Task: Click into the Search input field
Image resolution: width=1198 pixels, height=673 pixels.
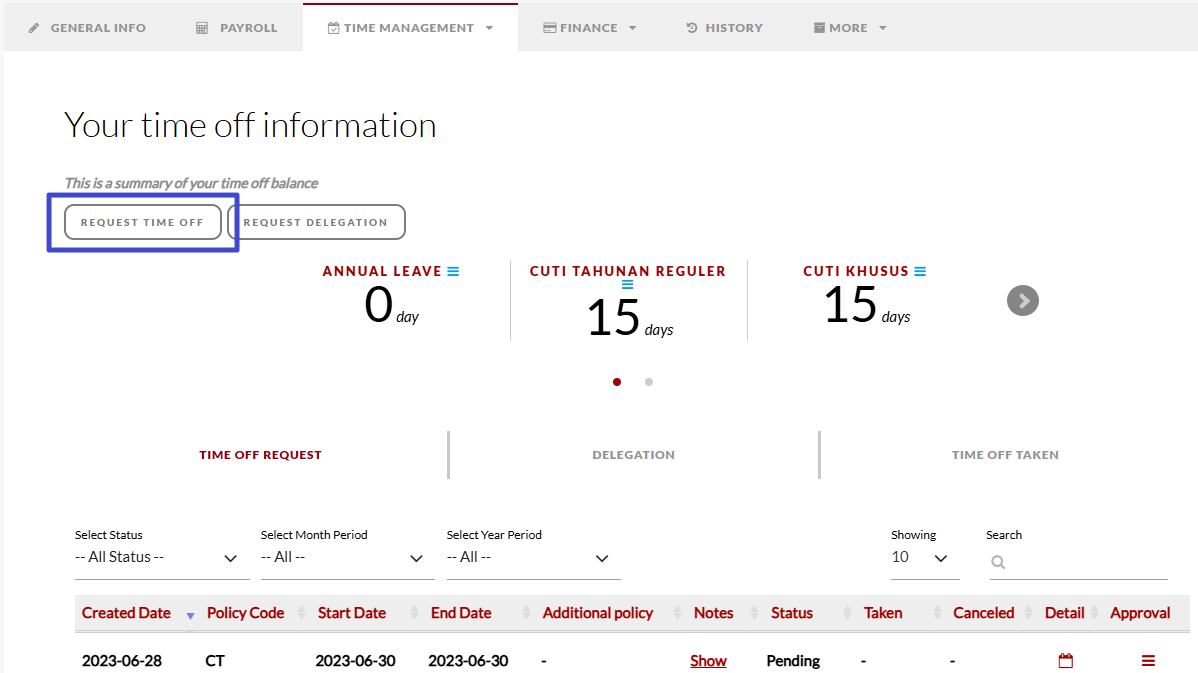Action: click(1085, 563)
